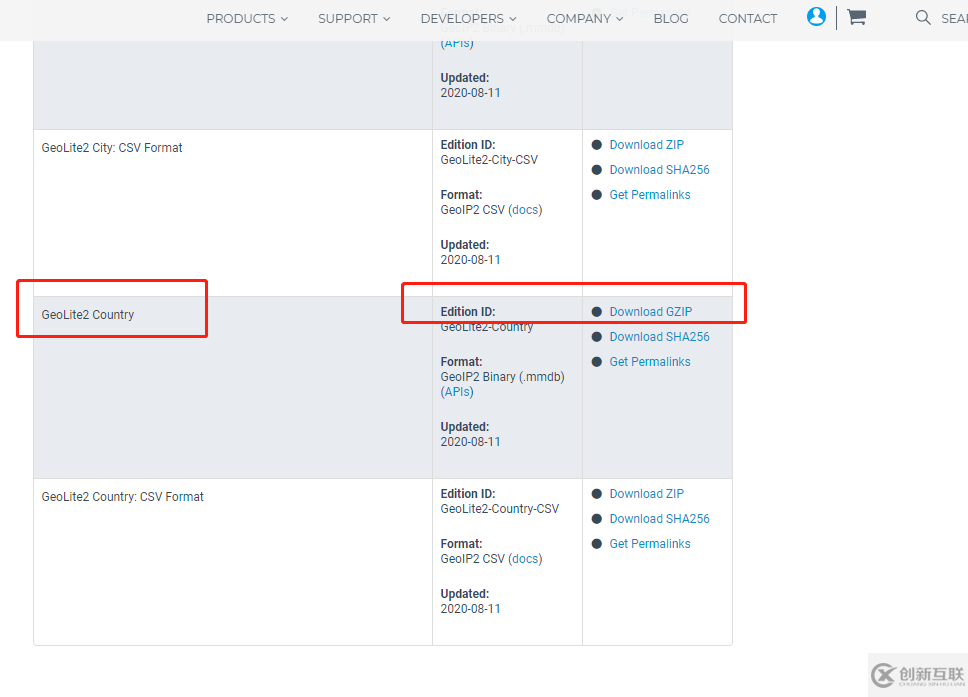Image resolution: width=968 pixels, height=697 pixels.
Task: Click Updated date in Country CSV row
Action: pos(470,609)
